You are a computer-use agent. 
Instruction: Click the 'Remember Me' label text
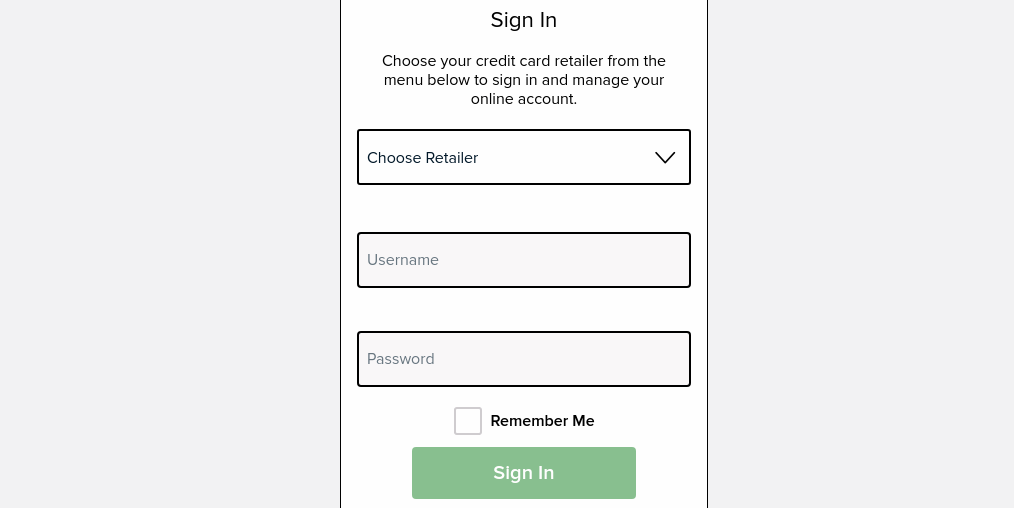pos(542,421)
